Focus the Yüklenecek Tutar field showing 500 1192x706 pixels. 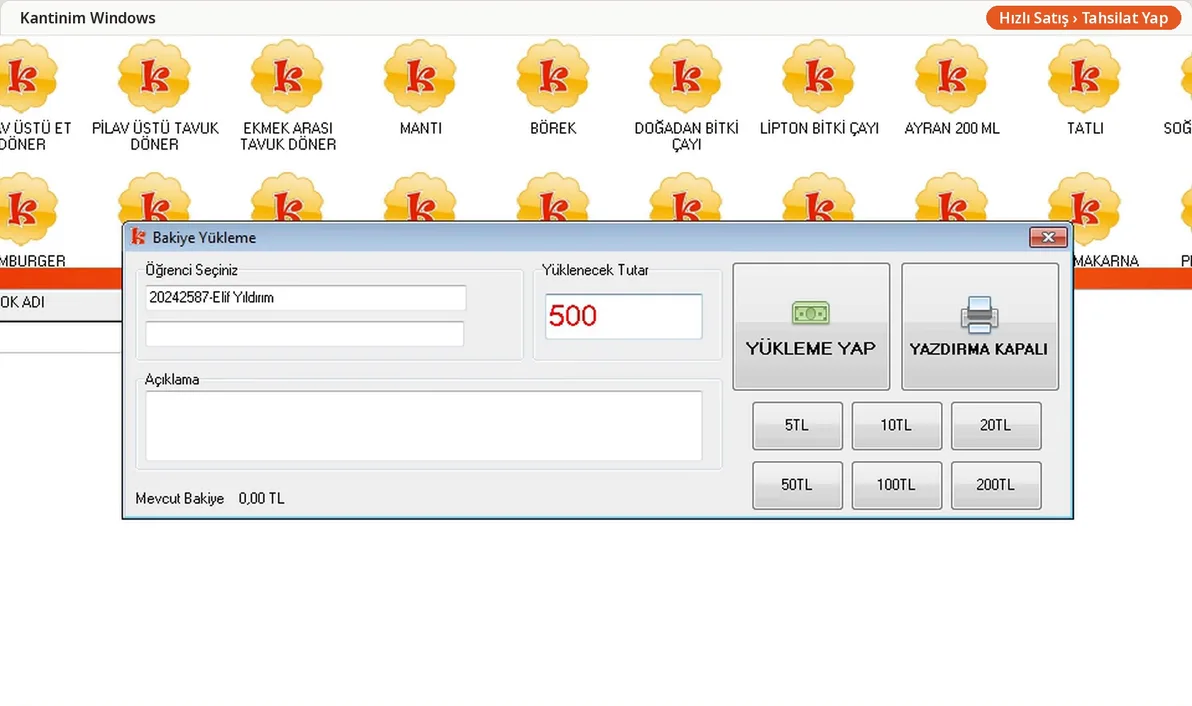(x=623, y=316)
